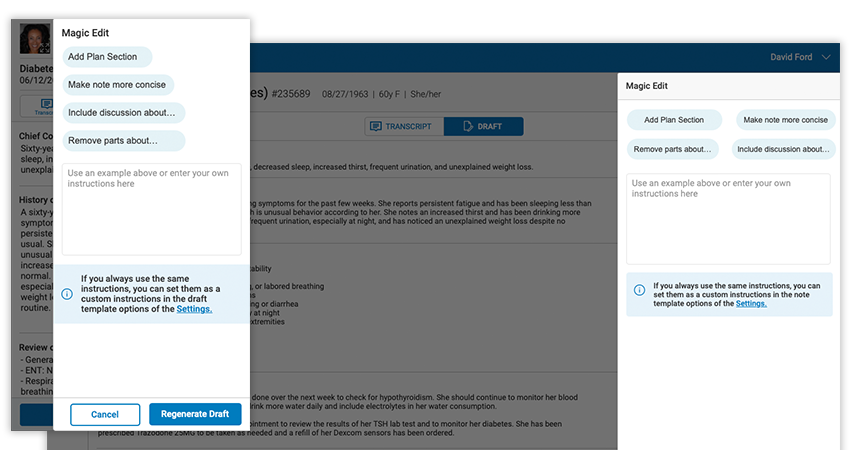Focus the instructions text box in the left popup dialog
The image size is (850, 450).
(x=151, y=209)
